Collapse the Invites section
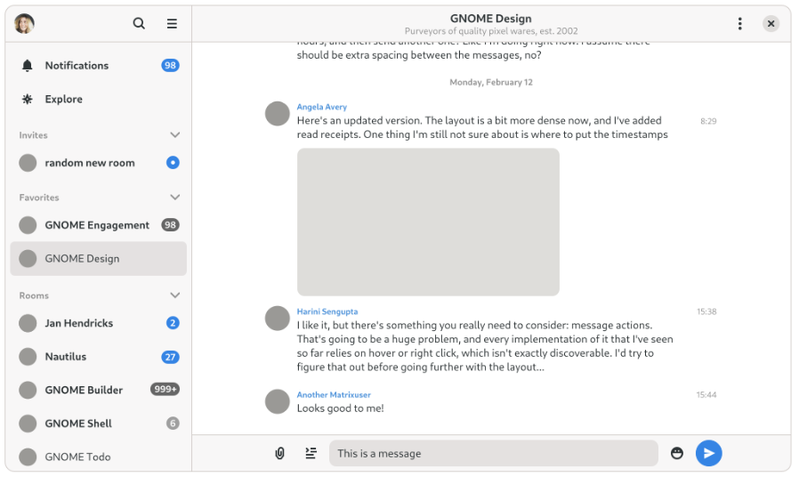799x477 pixels. pos(175,135)
